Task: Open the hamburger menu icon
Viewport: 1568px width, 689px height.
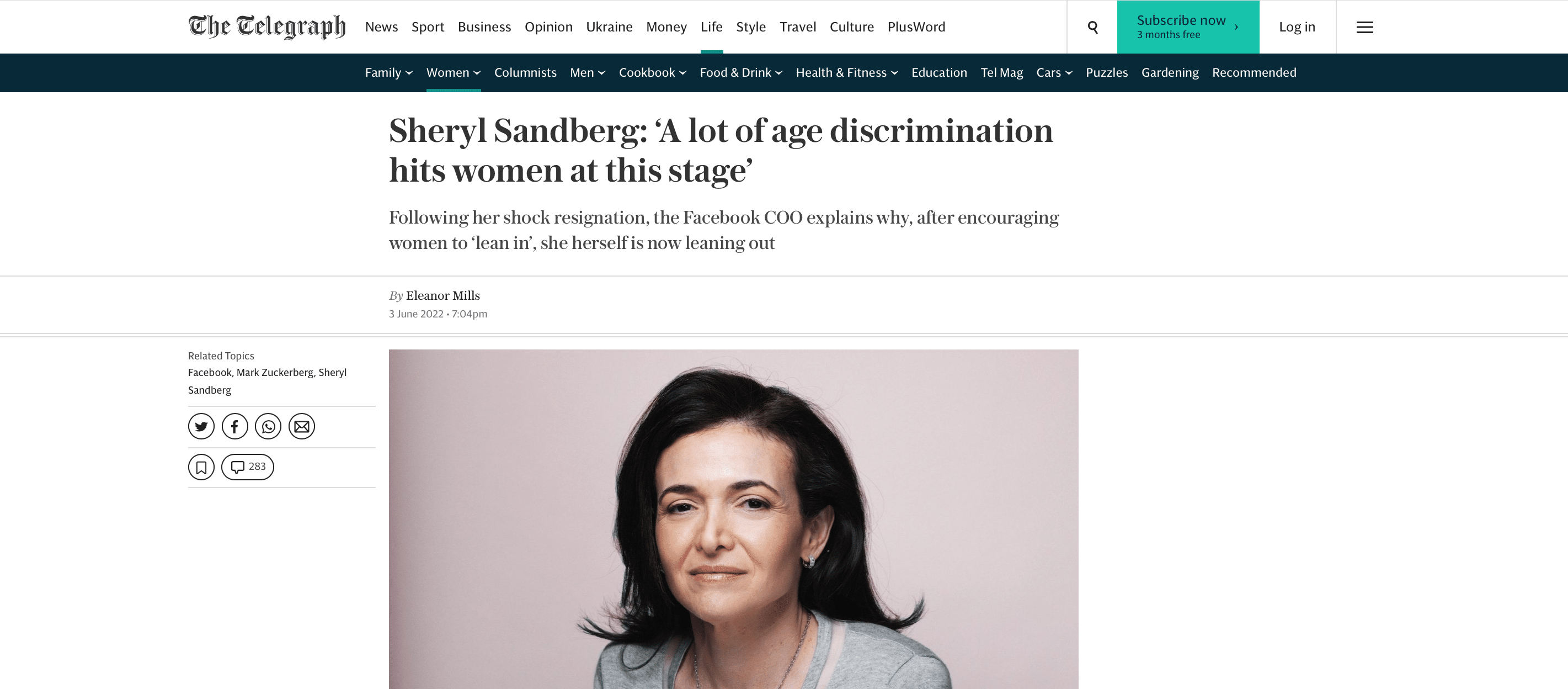Action: (1364, 28)
